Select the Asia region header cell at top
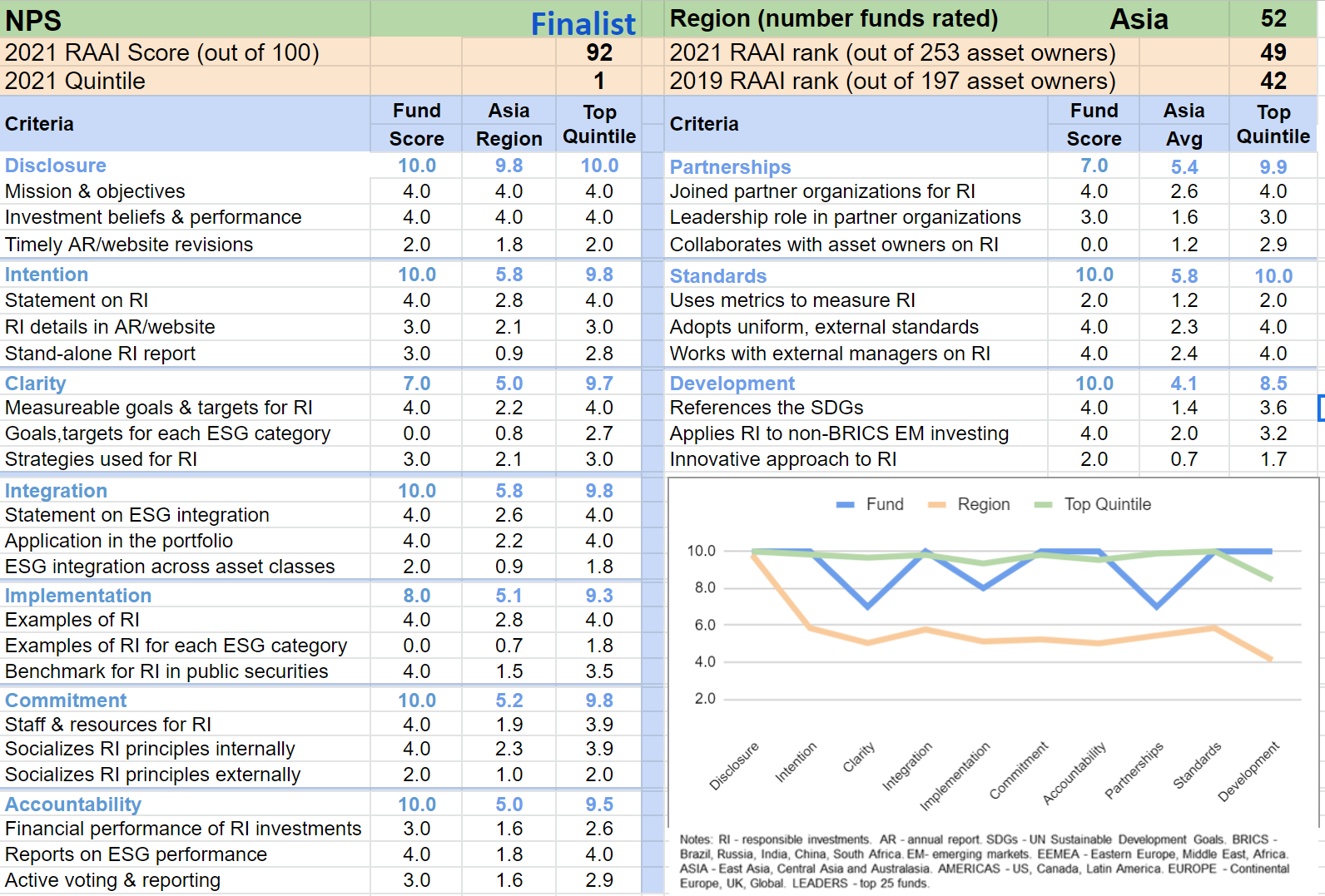 pyautogui.click(x=1139, y=19)
